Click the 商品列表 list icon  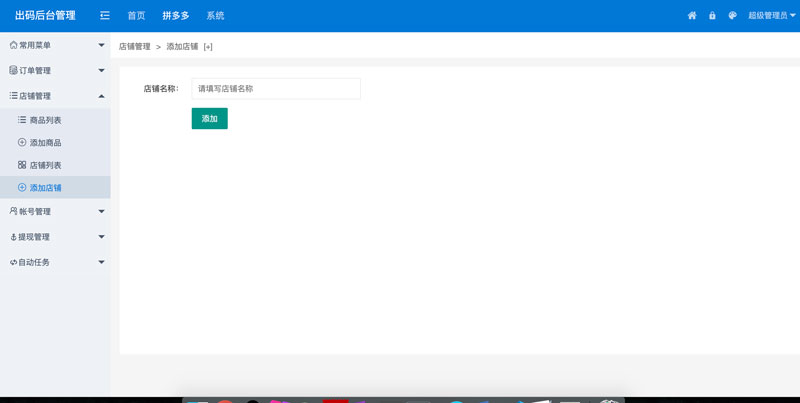22,120
